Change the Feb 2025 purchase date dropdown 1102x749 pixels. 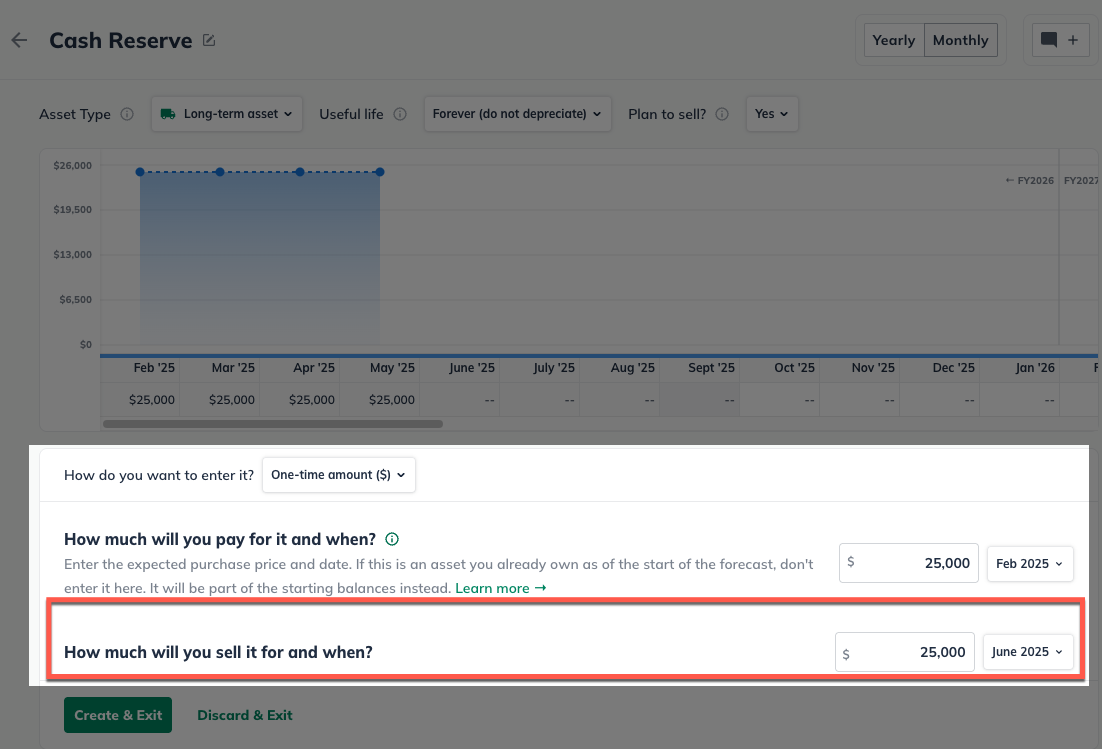1029,564
